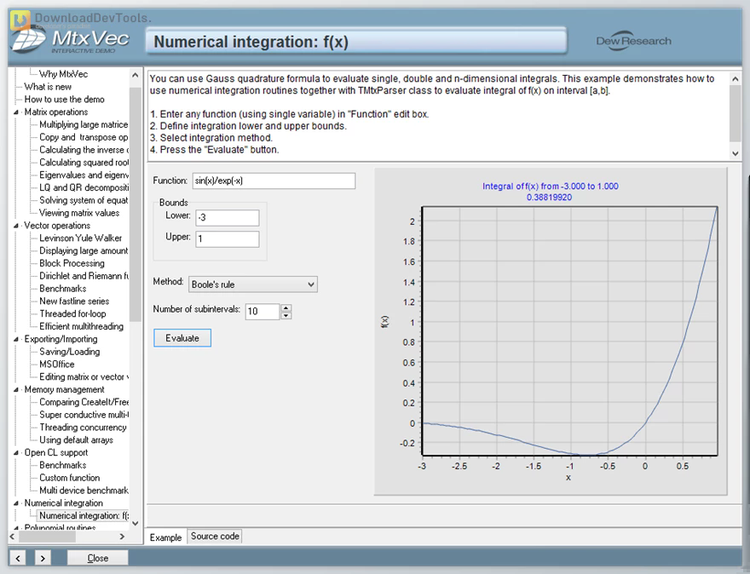Click the Dew Research logo
This screenshot has height=574, width=750.
click(x=633, y=41)
